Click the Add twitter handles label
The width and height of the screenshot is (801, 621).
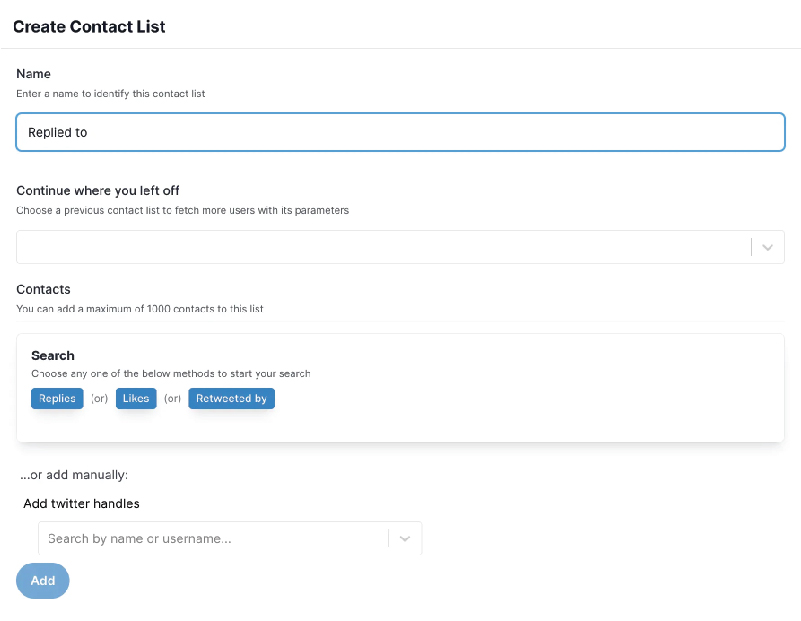click(81, 504)
